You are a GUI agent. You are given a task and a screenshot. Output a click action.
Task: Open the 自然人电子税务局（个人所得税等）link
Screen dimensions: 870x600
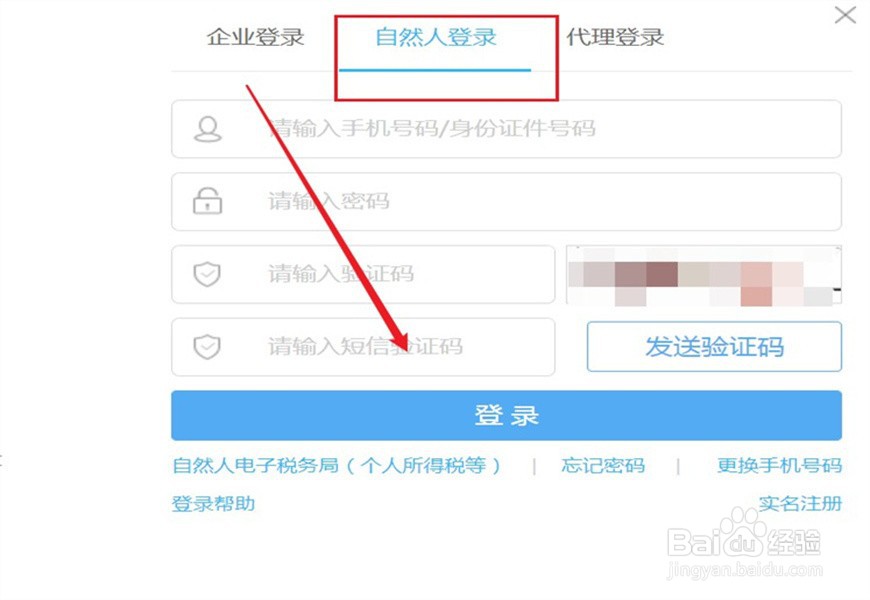tap(337, 465)
